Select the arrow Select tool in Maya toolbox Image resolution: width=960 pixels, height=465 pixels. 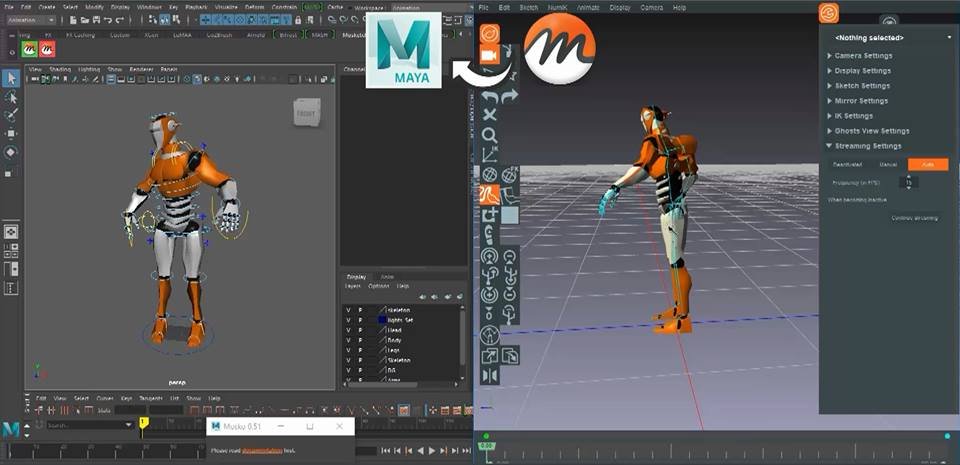11,78
